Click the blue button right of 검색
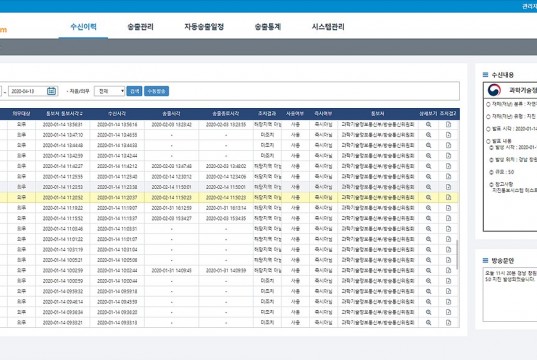Screen dimensions: 537x360 [157, 91]
